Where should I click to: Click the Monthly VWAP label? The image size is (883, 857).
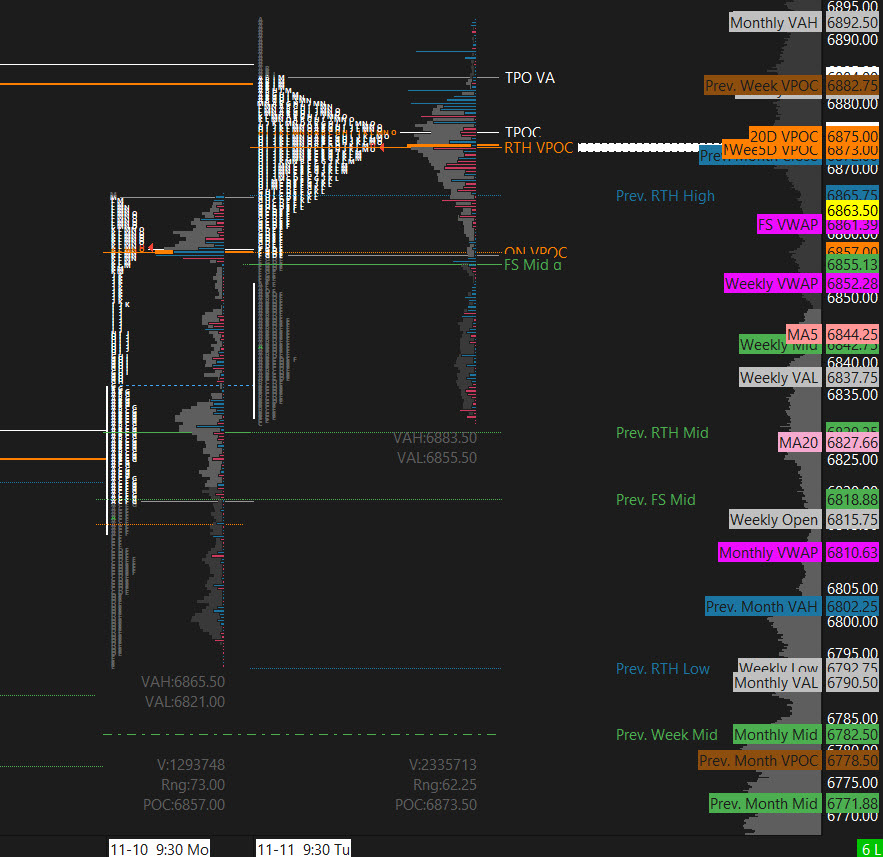(x=769, y=553)
